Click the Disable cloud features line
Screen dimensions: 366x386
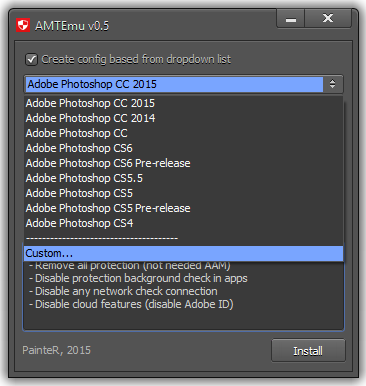tap(131, 304)
